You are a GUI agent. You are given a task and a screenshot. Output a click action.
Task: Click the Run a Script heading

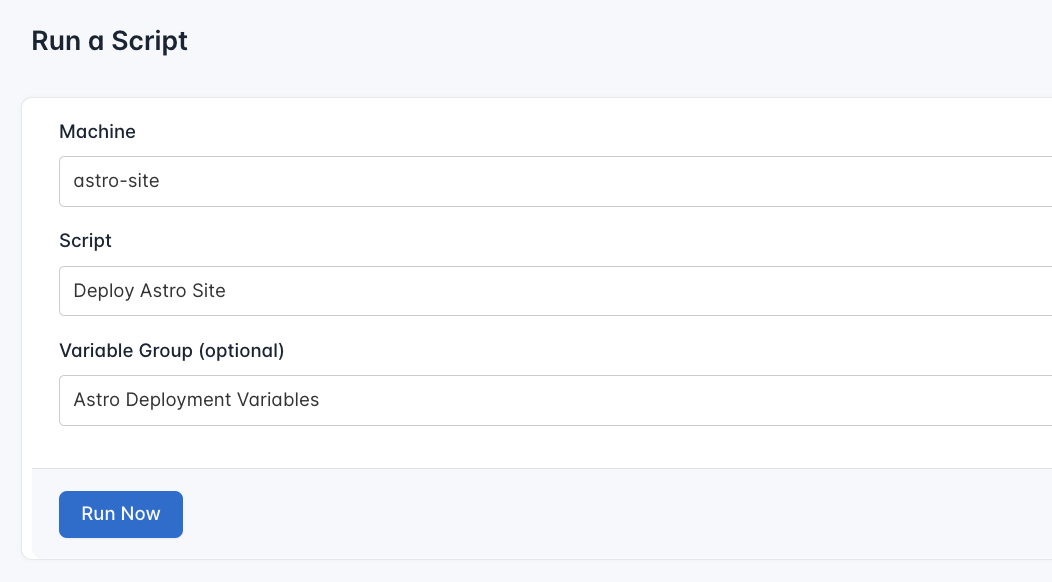coord(110,41)
